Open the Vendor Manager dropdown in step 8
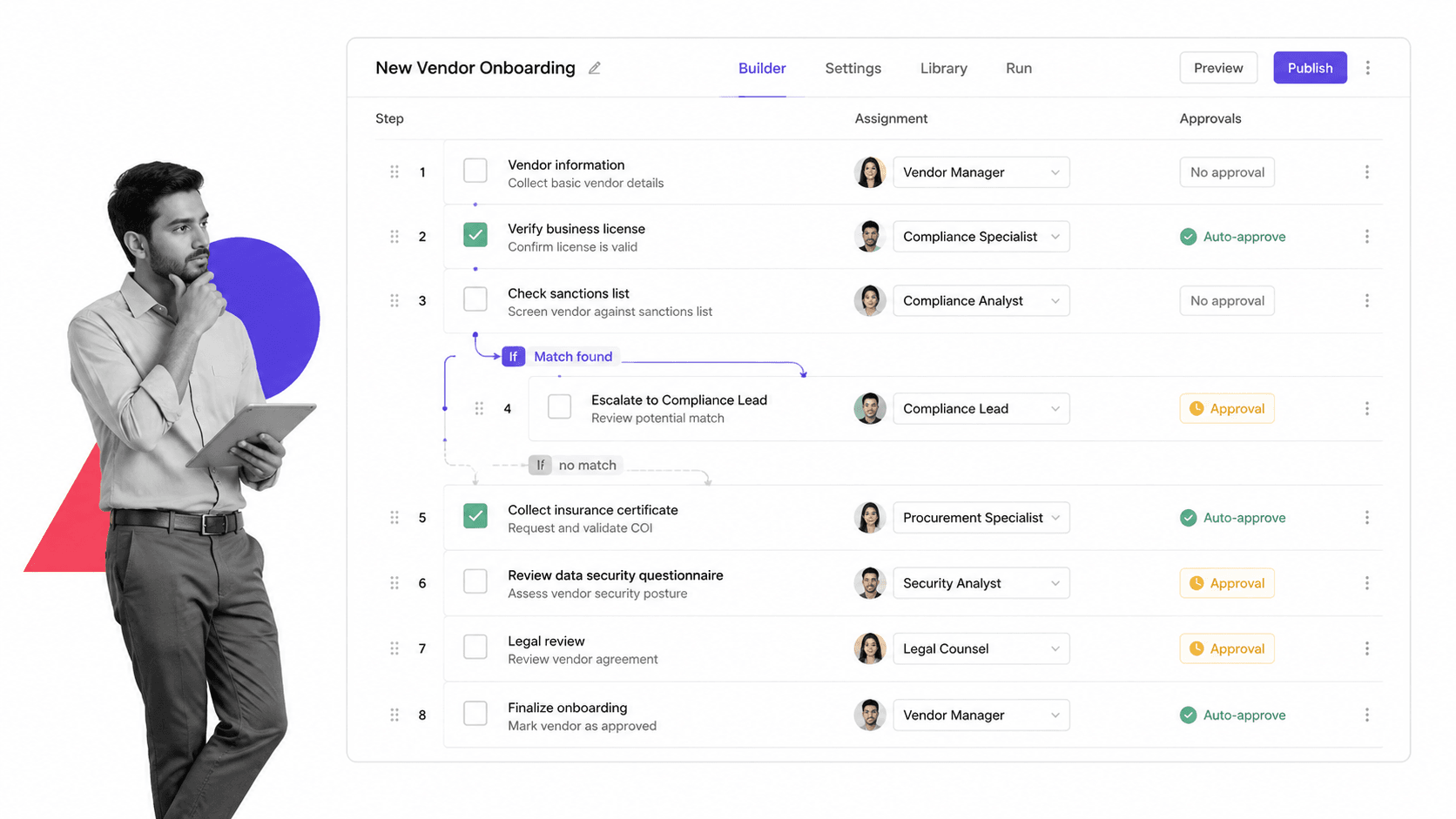1456x819 pixels. pos(981,715)
